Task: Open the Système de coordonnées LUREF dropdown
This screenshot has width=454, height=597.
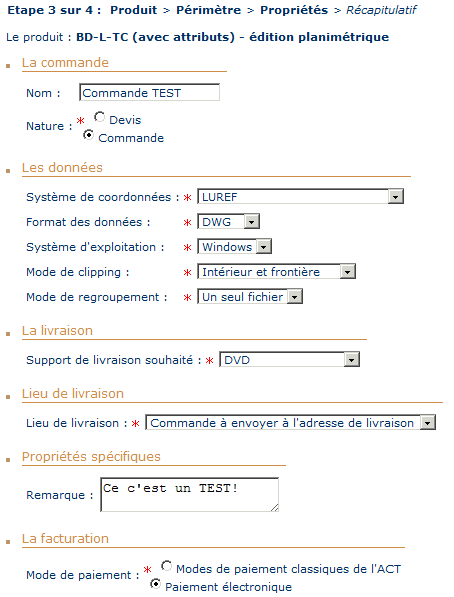Action: (301, 196)
